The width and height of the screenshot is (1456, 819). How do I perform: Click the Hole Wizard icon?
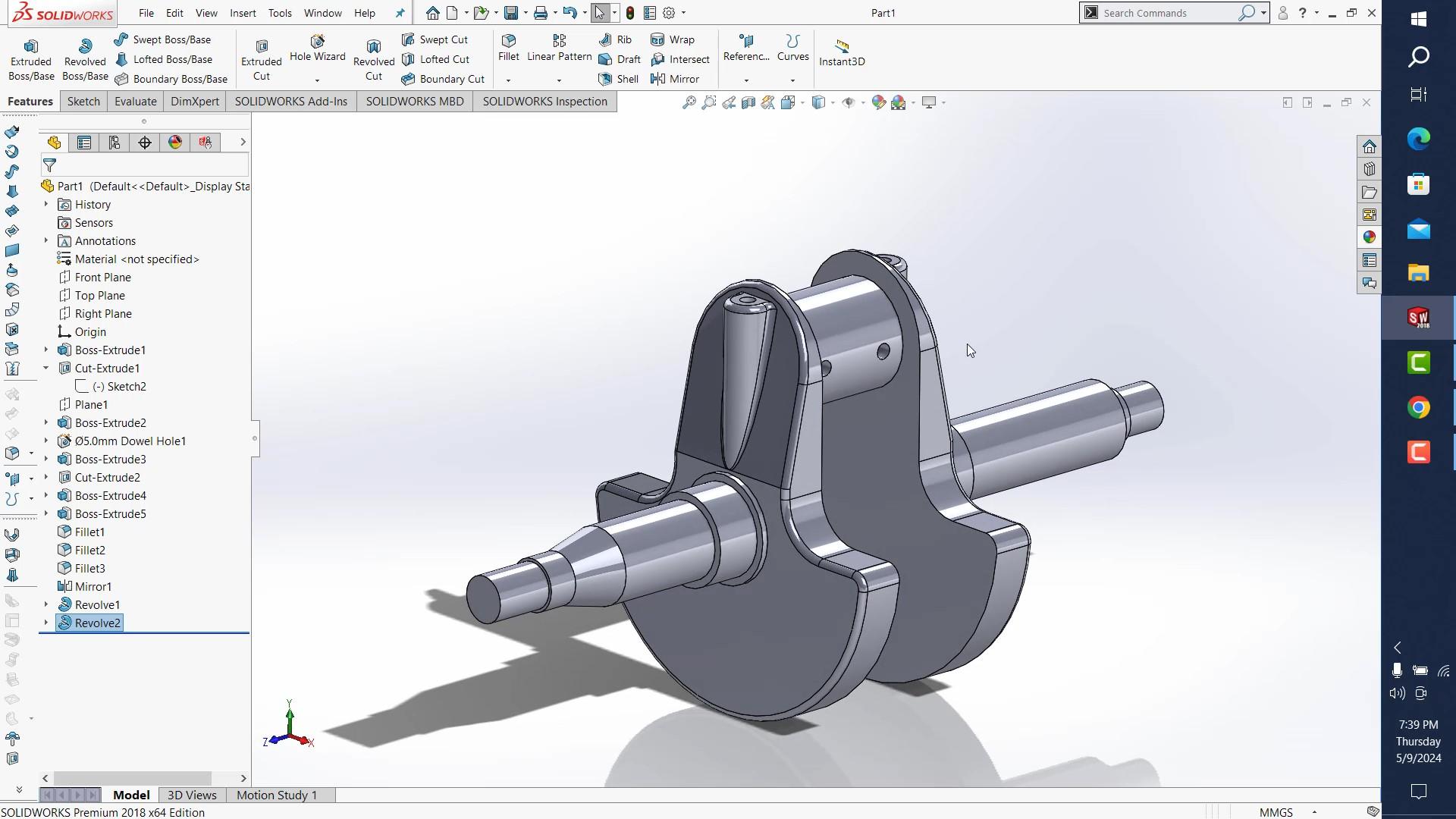coord(317,42)
